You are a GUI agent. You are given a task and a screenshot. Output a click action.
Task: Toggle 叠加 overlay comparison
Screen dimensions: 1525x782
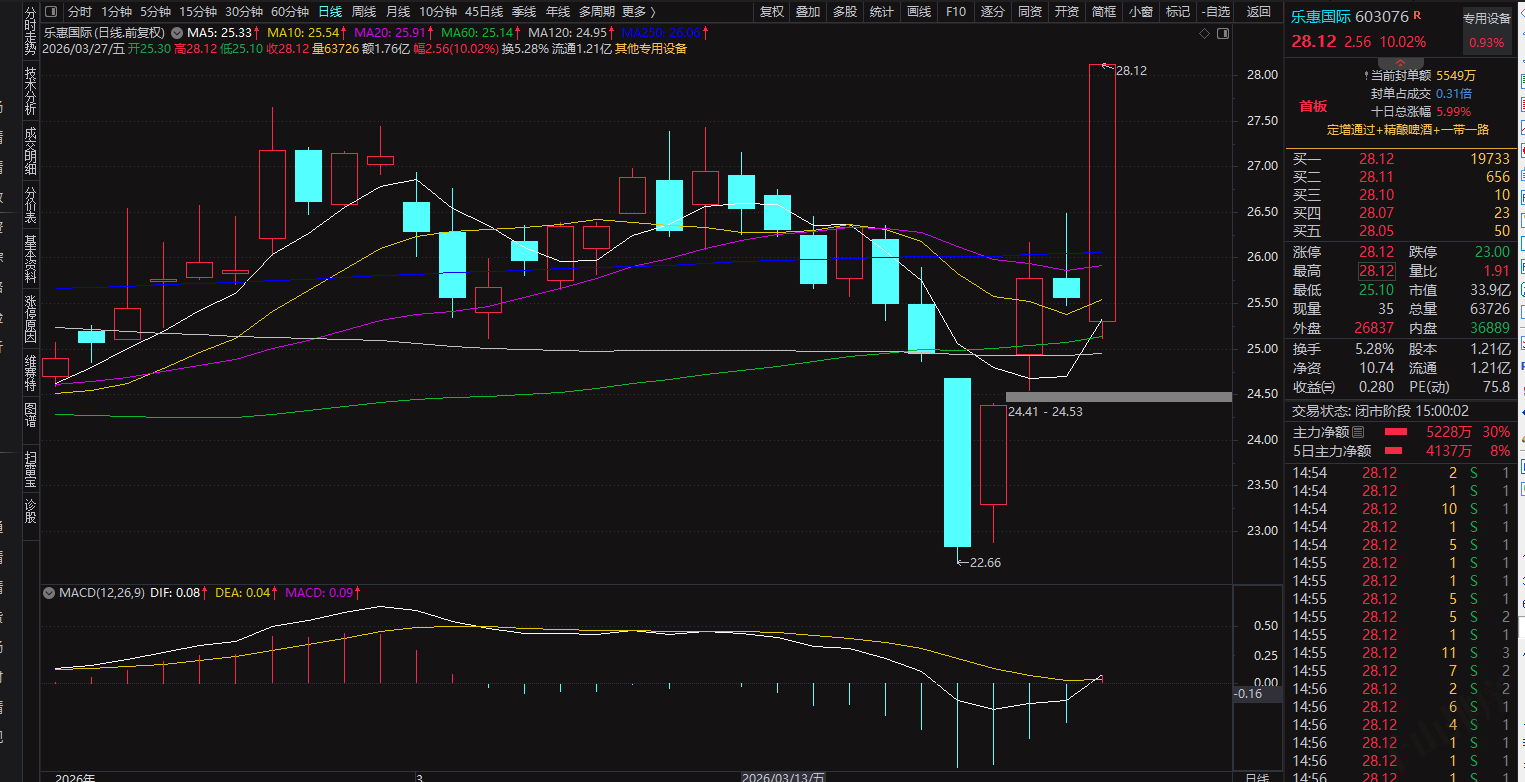click(x=808, y=12)
